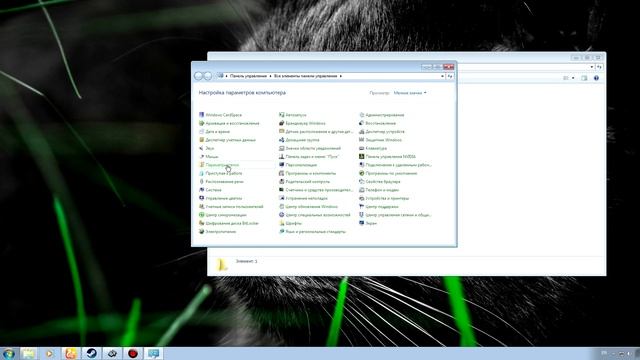Screen dimensions: 640x360
Task: Open Диспетчер устройств
Action: (382, 132)
